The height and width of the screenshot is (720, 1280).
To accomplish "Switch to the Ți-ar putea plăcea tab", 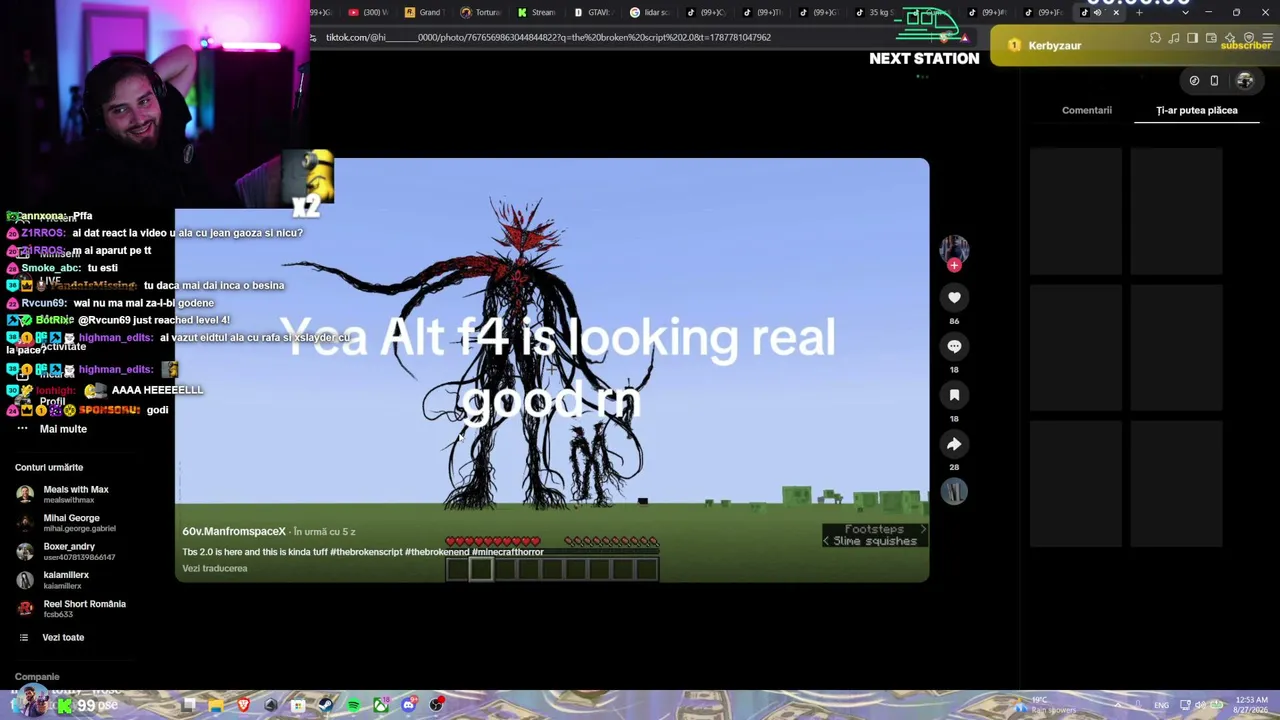I will point(1197,110).
